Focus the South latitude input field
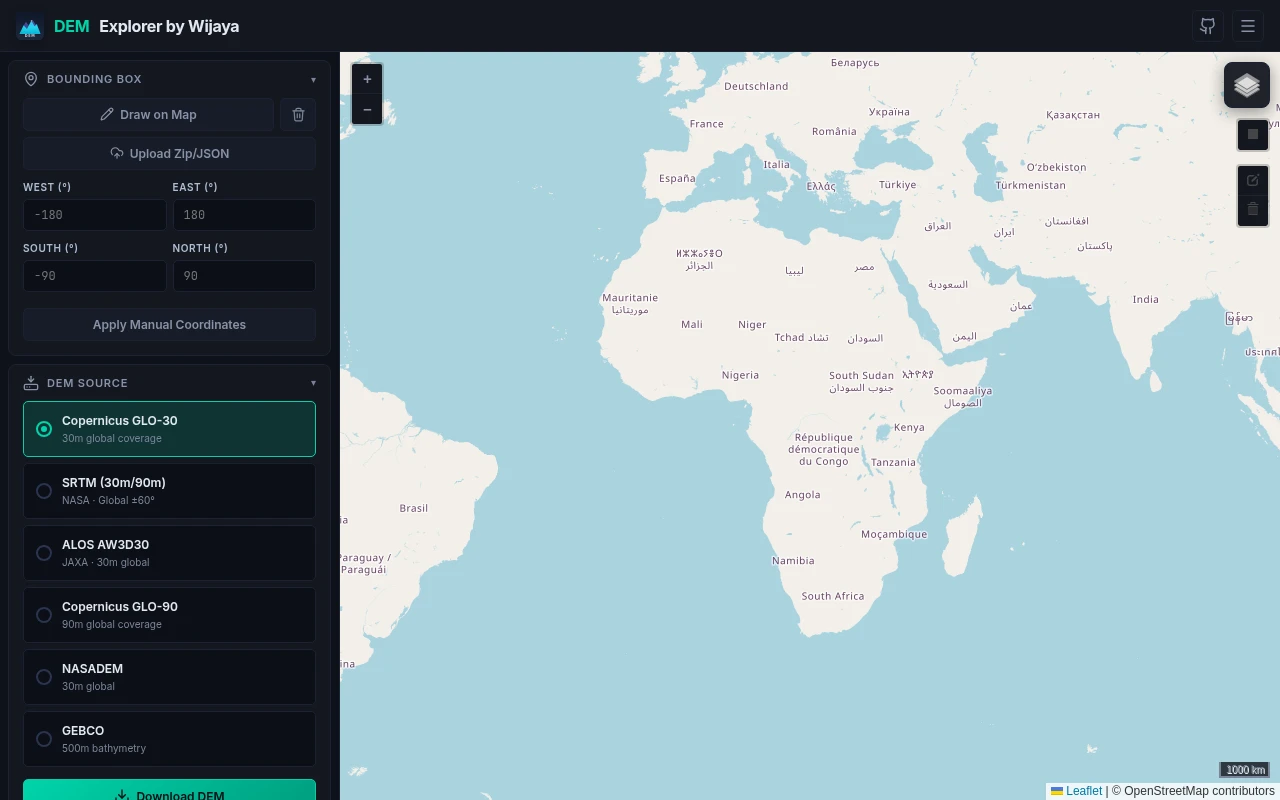The image size is (1280, 800). [x=95, y=276]
